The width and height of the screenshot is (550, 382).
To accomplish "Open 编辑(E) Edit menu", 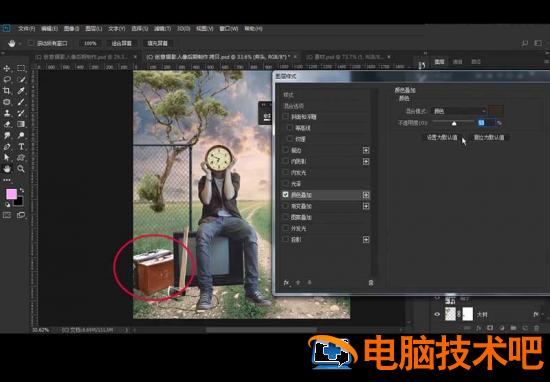I will click(x=49, y=28).
